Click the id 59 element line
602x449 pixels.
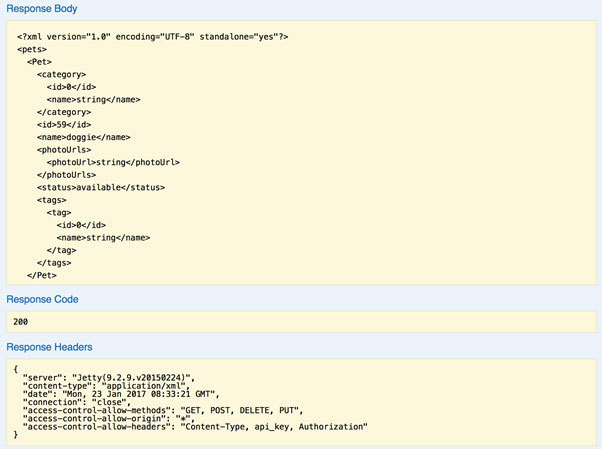(x=64, y=124)
